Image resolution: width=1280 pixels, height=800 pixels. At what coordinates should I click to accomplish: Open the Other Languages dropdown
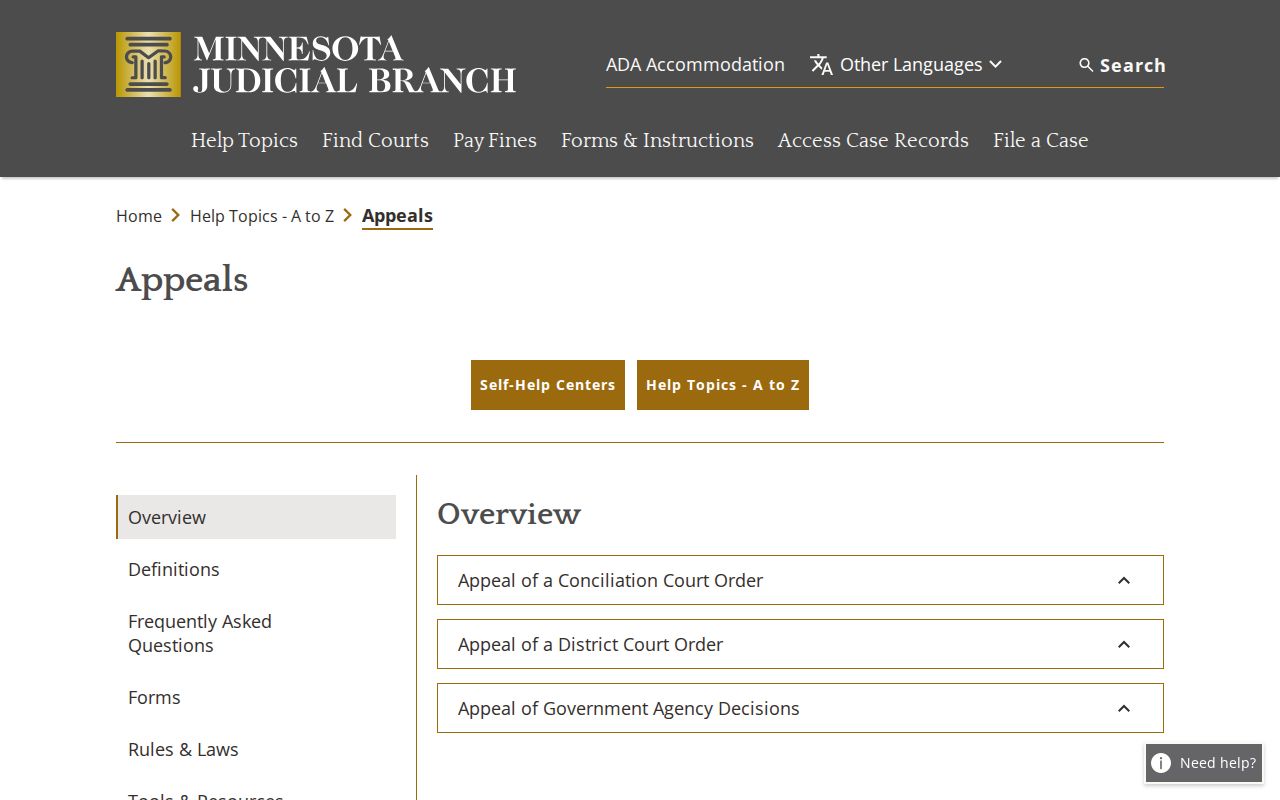click(906, 65)
